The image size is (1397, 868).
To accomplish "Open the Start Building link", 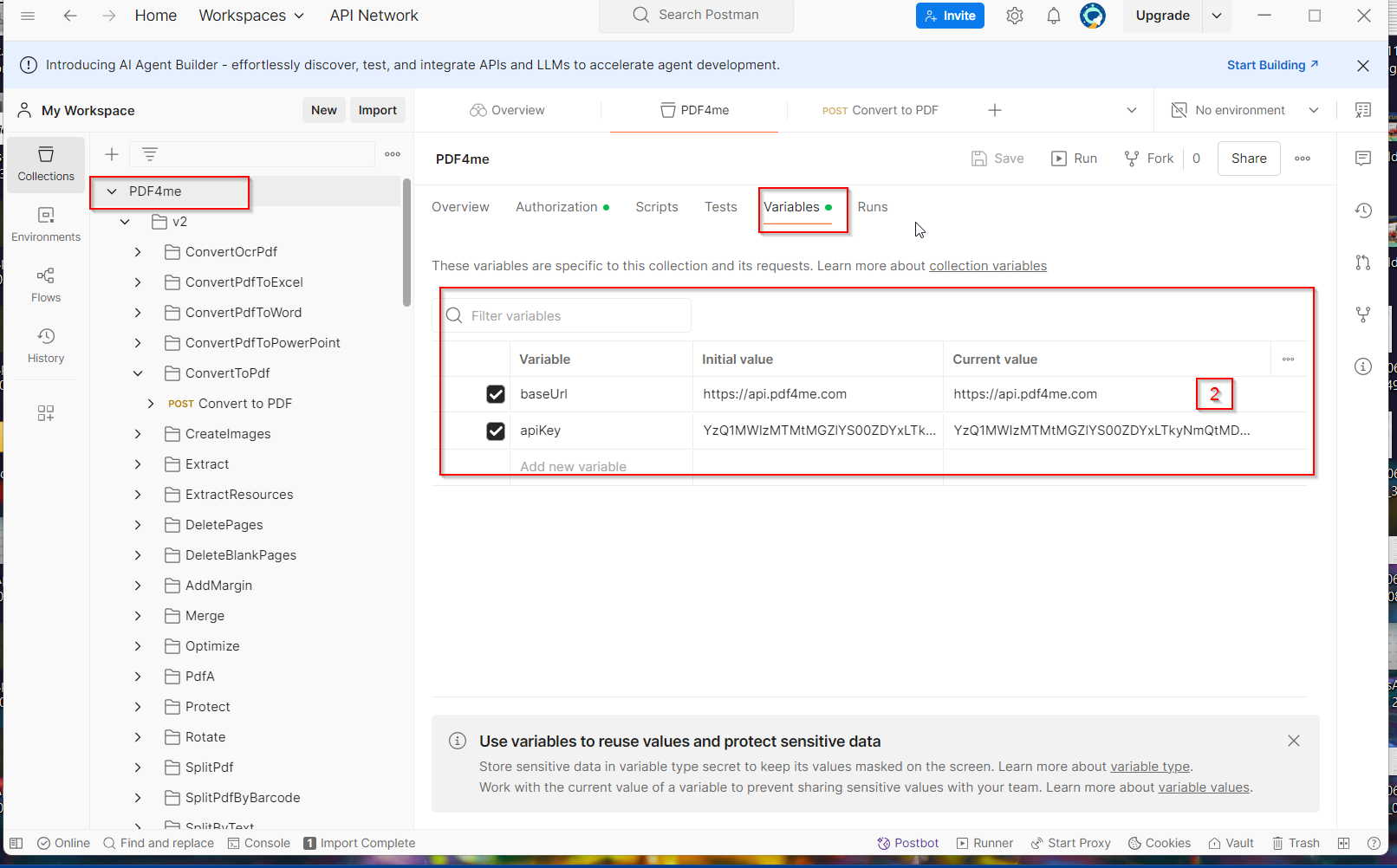I will tap(1273, 65).
